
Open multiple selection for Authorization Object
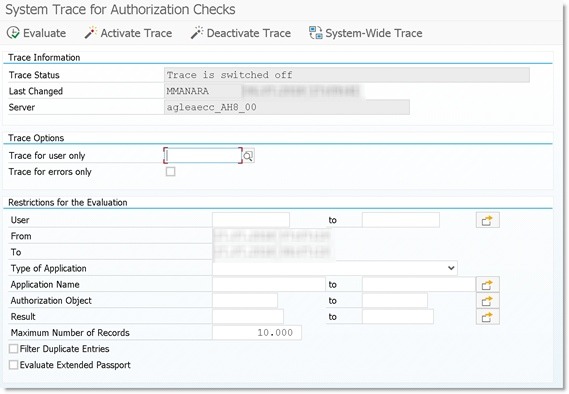[487, 301]
